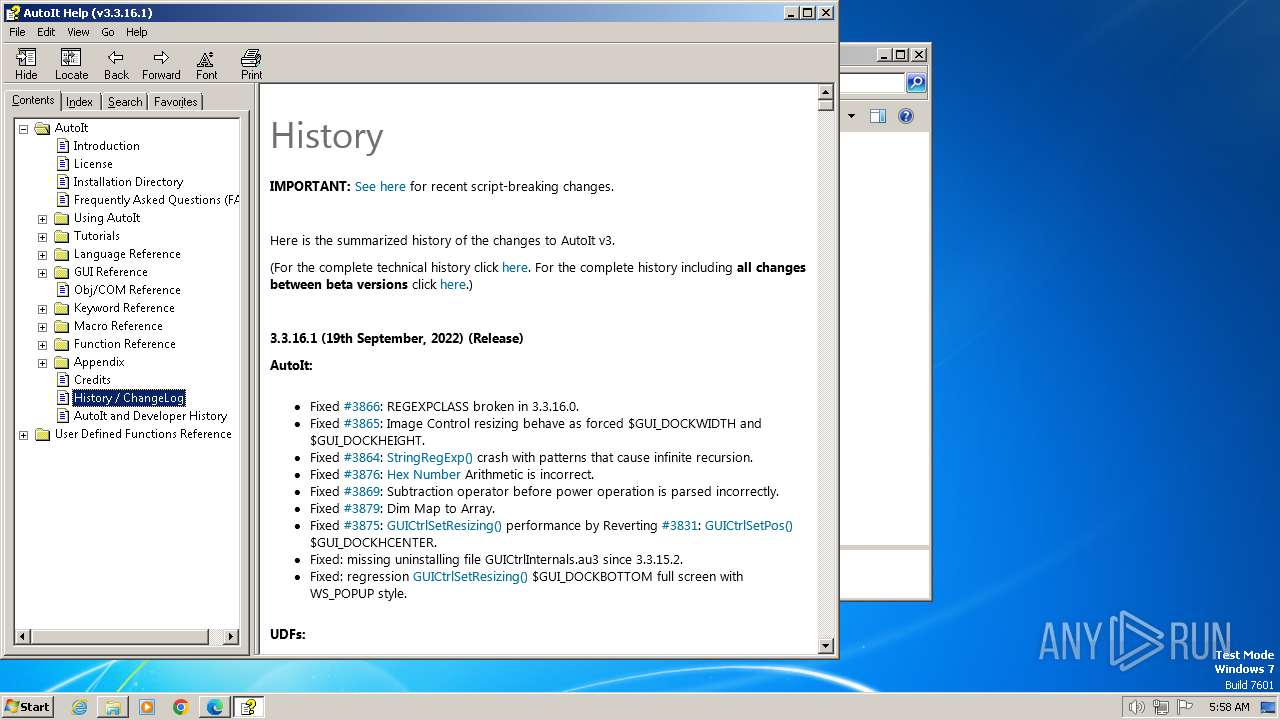This screenshot has height=720, width=1280.
Task: Open the Hex Number link
Action: click(x=424, y=474)
